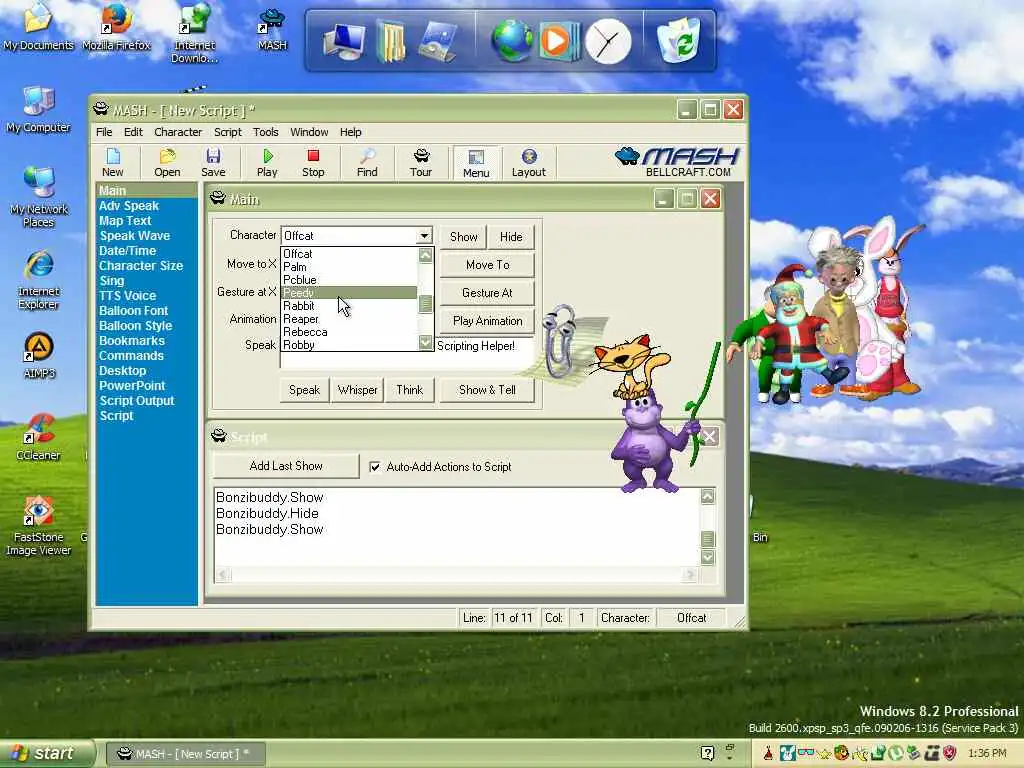Click script output scrollbar up arrow
1024x768 pixels.
click(x=707, y=496)
